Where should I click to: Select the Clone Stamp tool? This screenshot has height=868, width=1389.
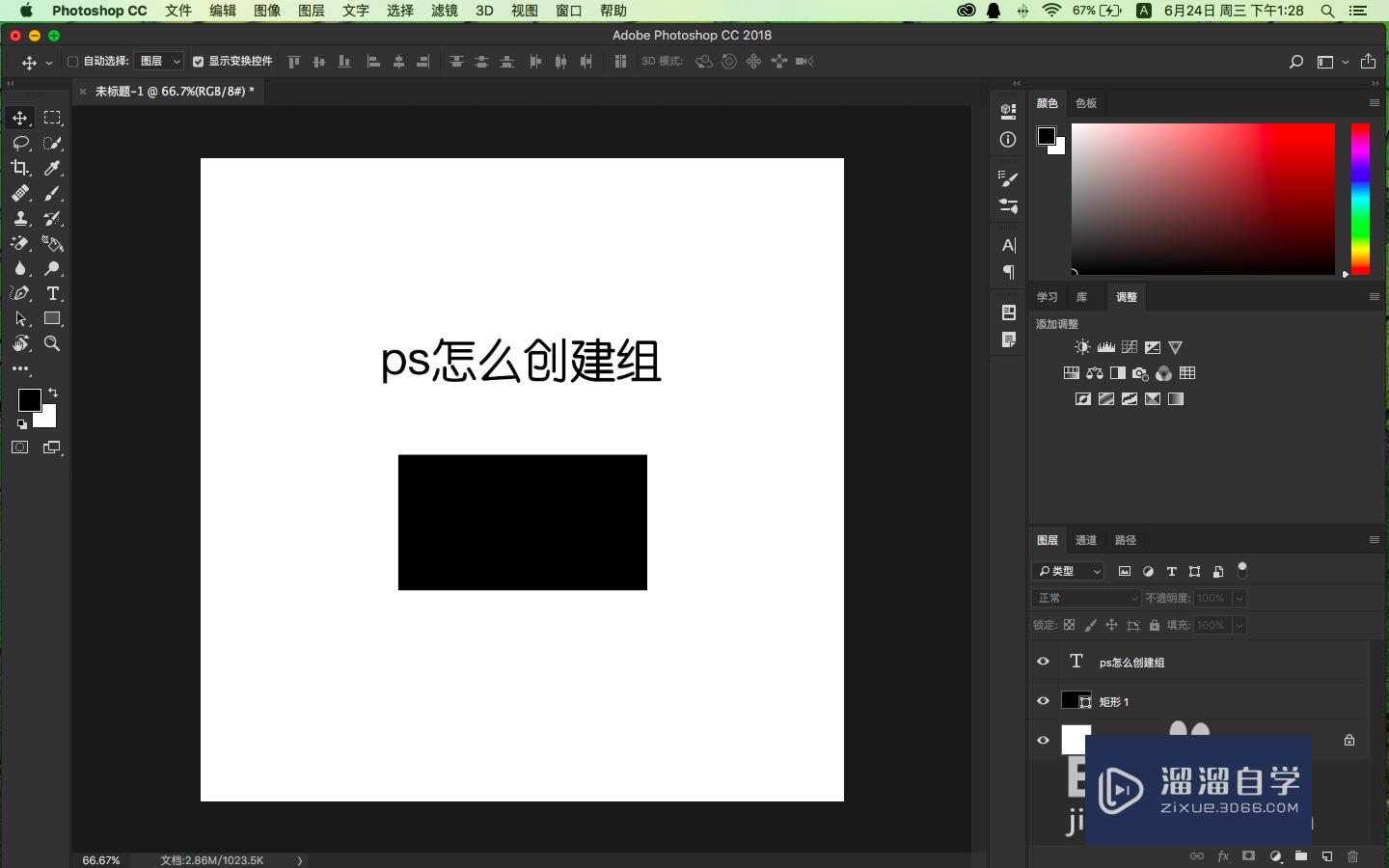tap(20, 218)
